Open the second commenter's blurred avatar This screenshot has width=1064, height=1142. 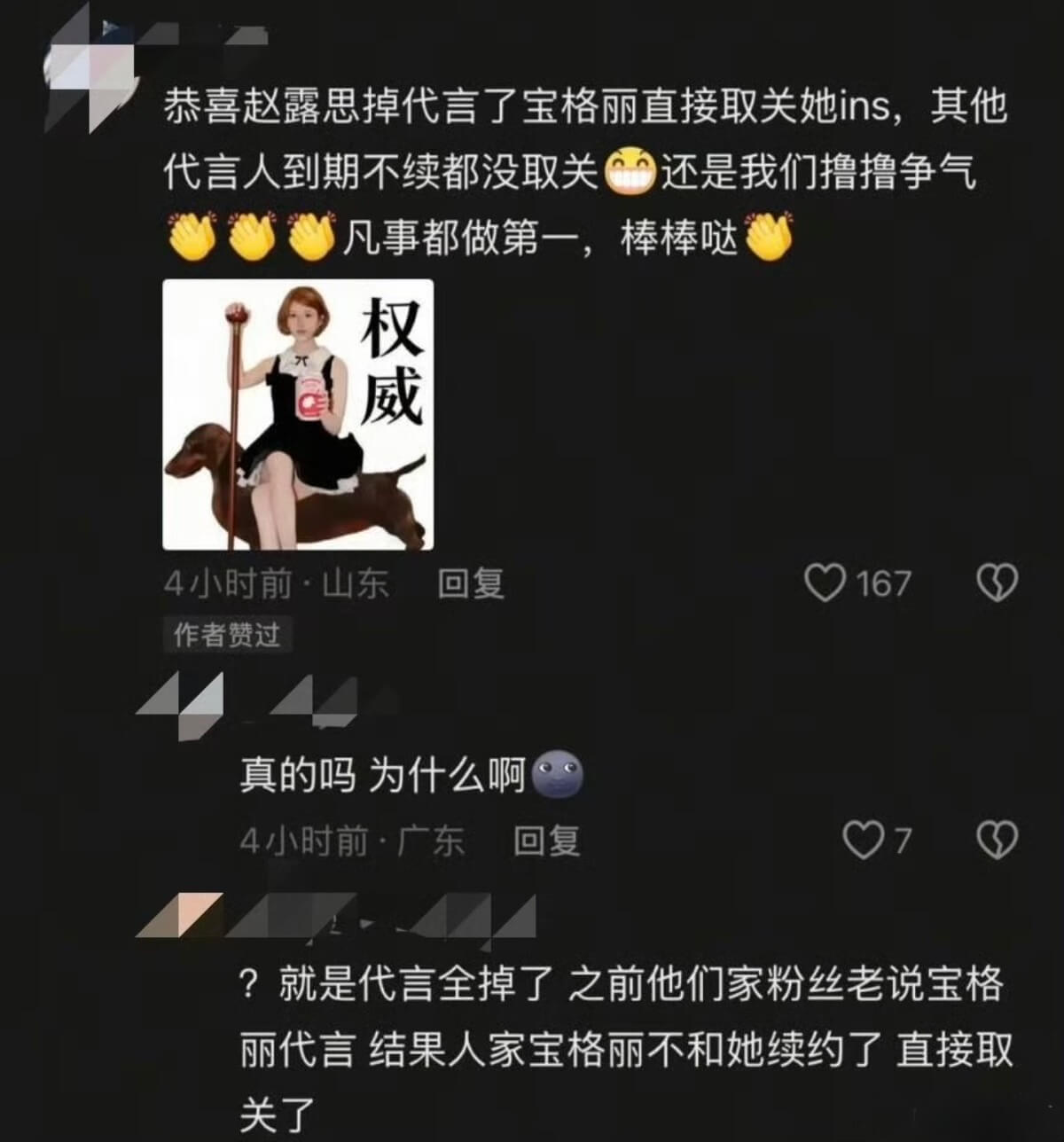[182, 705]
